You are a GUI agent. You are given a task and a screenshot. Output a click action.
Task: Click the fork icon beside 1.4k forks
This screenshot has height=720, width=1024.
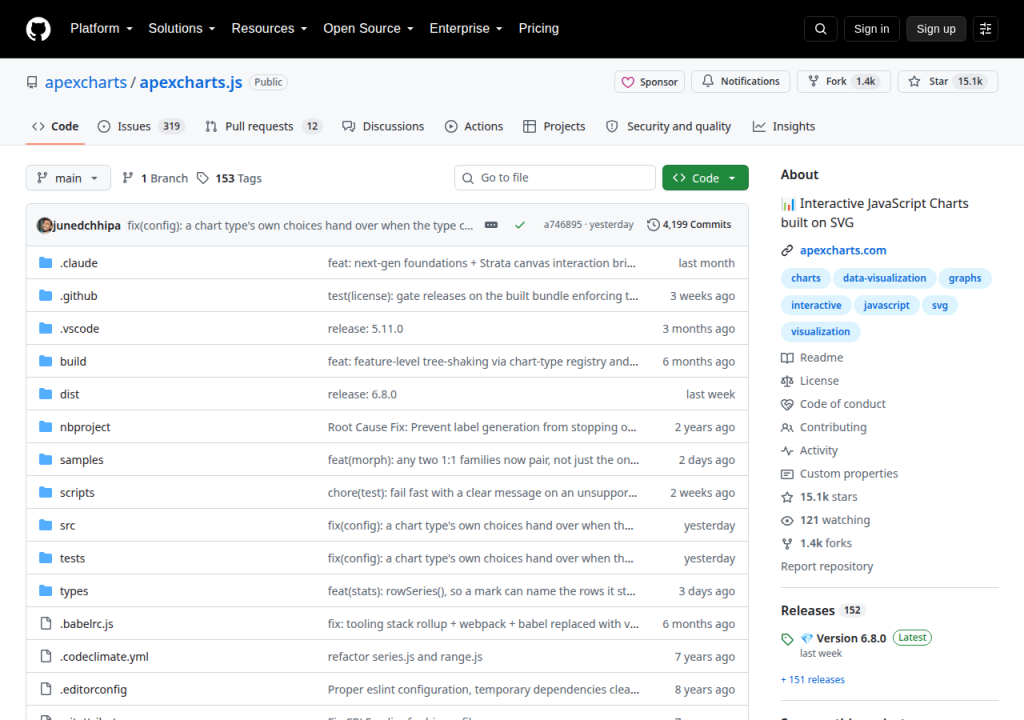[x=787, y=544]
